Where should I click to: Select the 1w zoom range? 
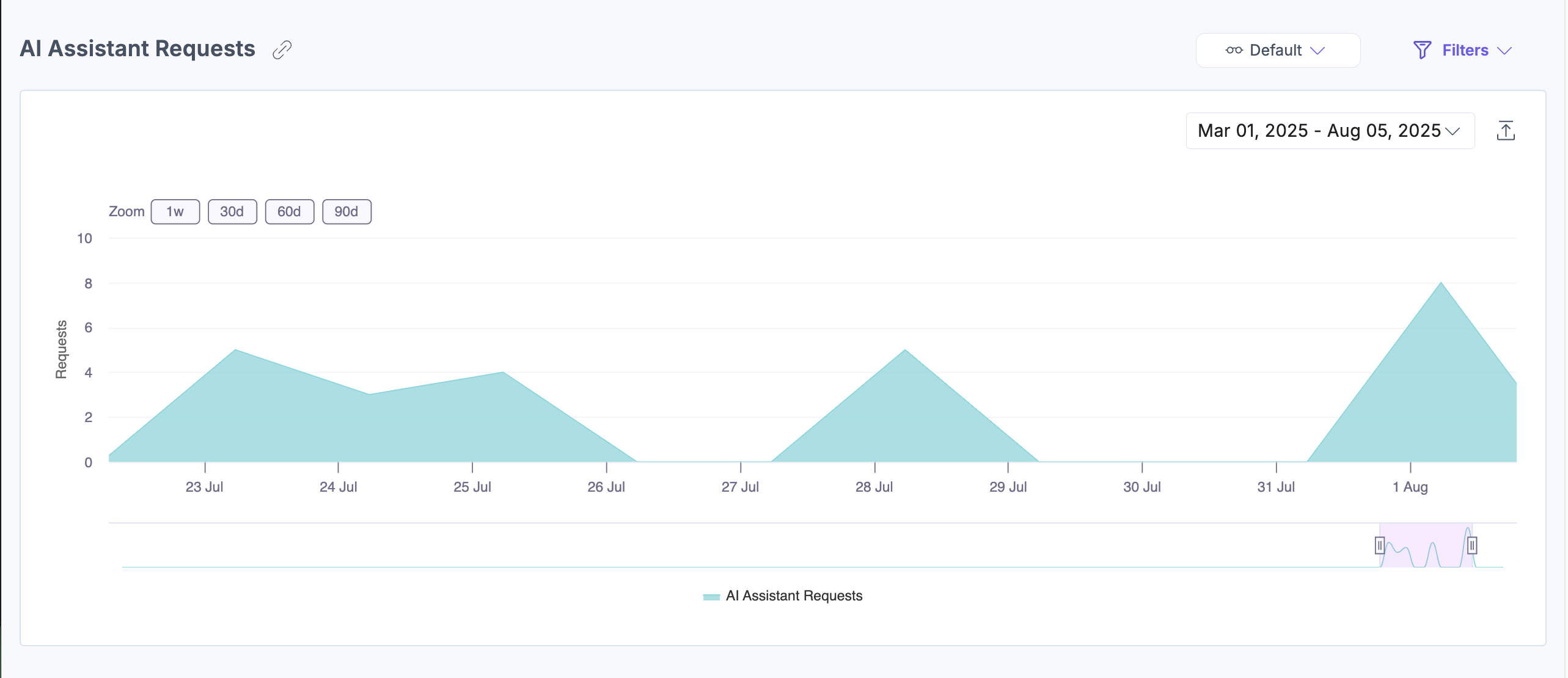tap(175, 212)
